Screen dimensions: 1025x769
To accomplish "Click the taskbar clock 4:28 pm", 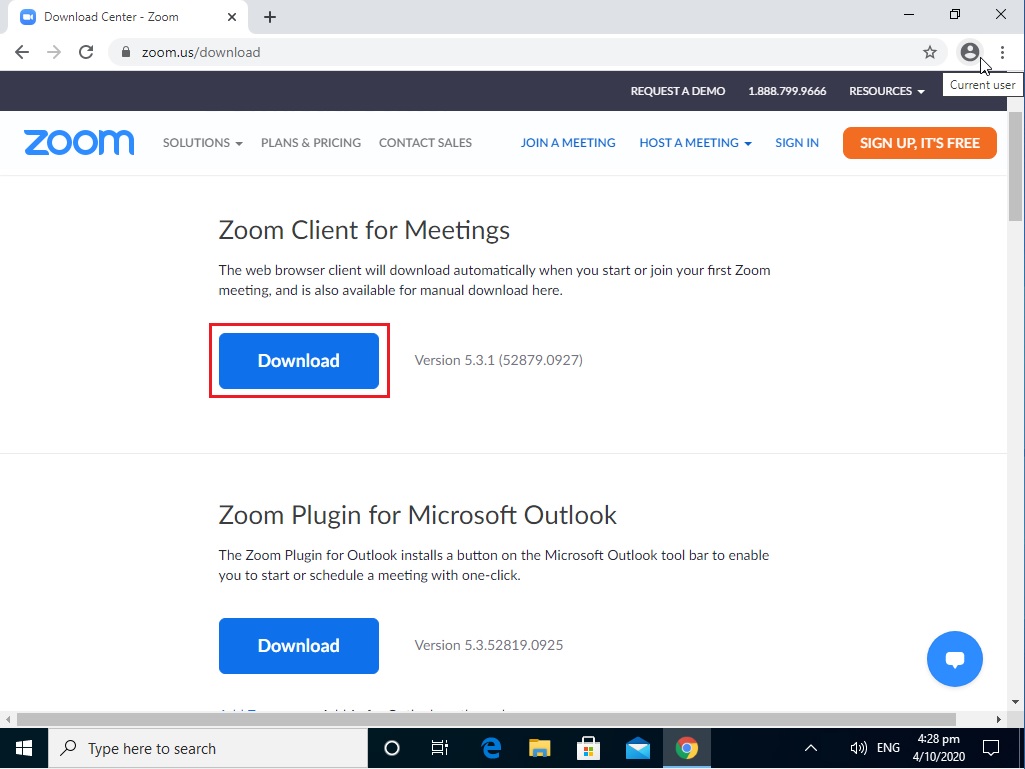I will coord(939,747).
